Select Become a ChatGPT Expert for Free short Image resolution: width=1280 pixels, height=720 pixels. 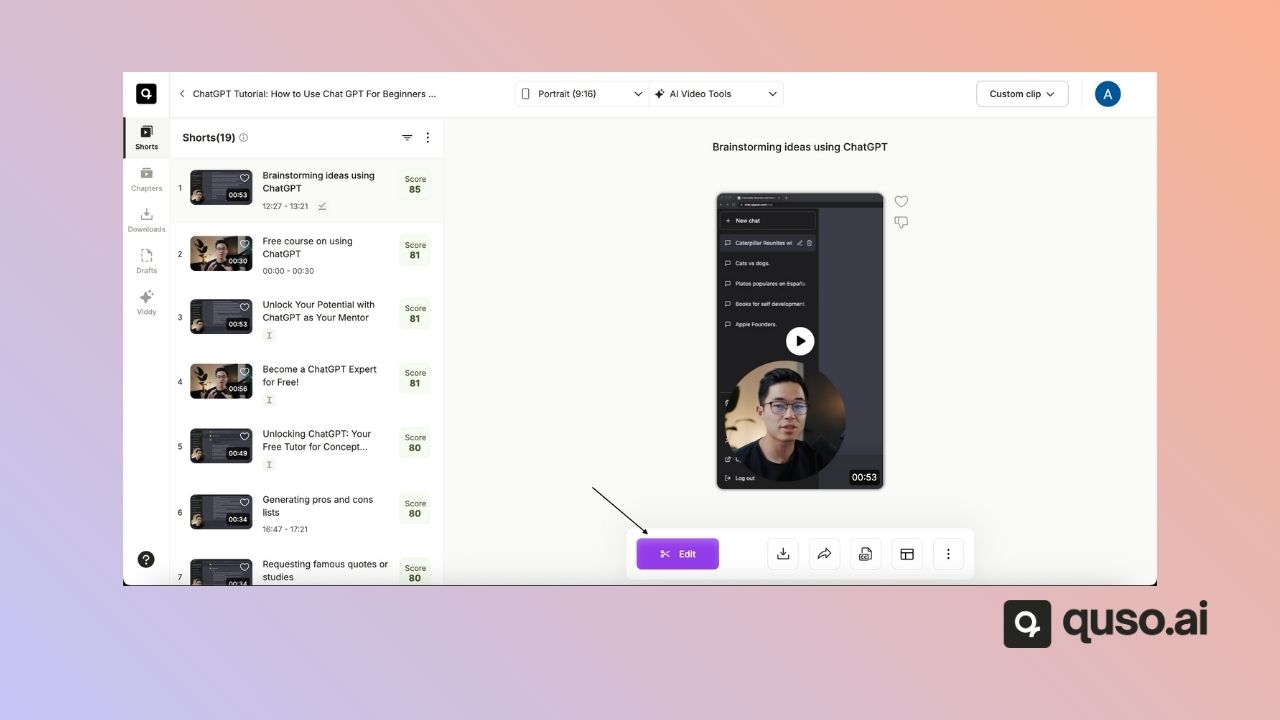coord(306,382)
